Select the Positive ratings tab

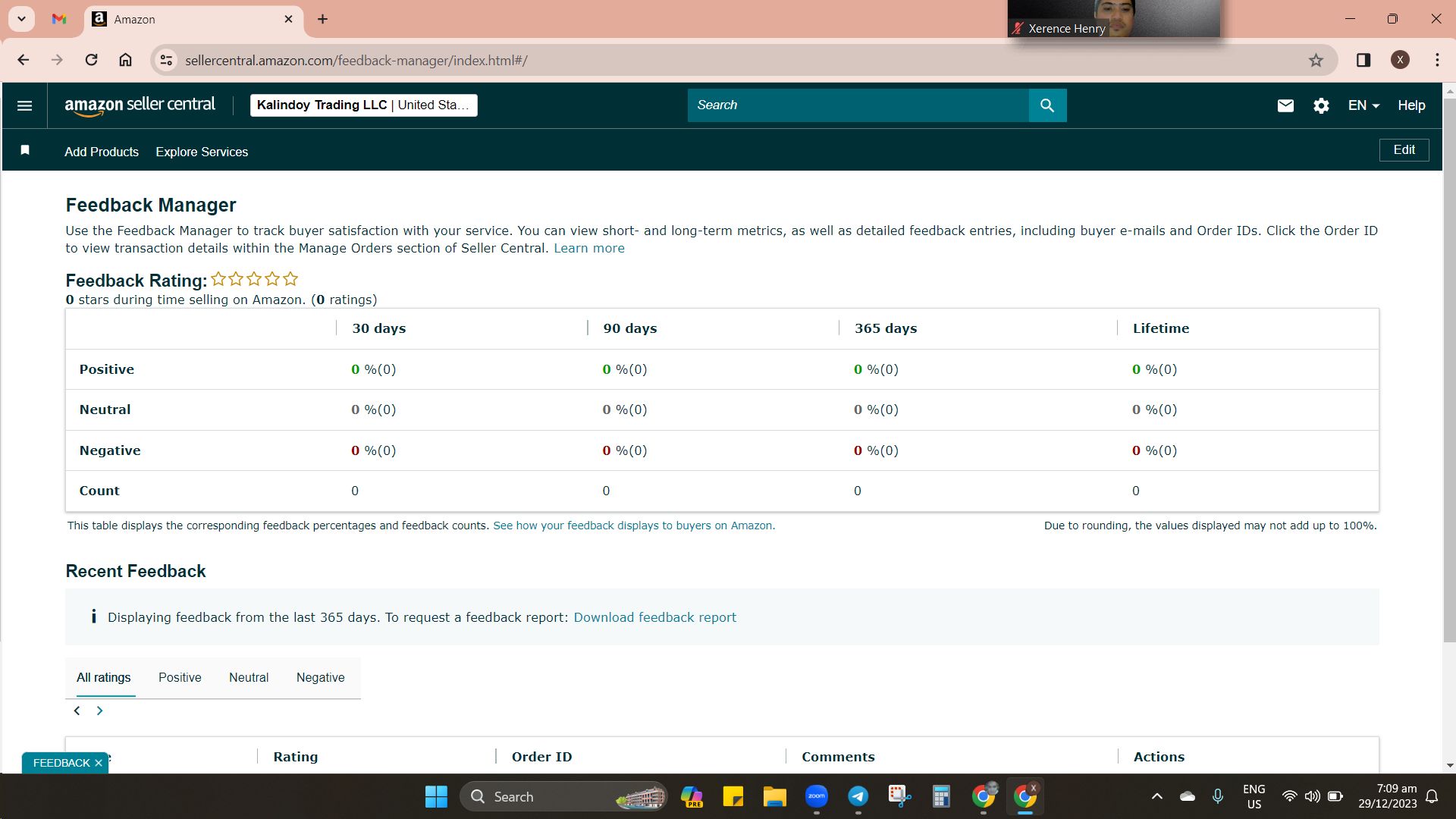[180, 677]
